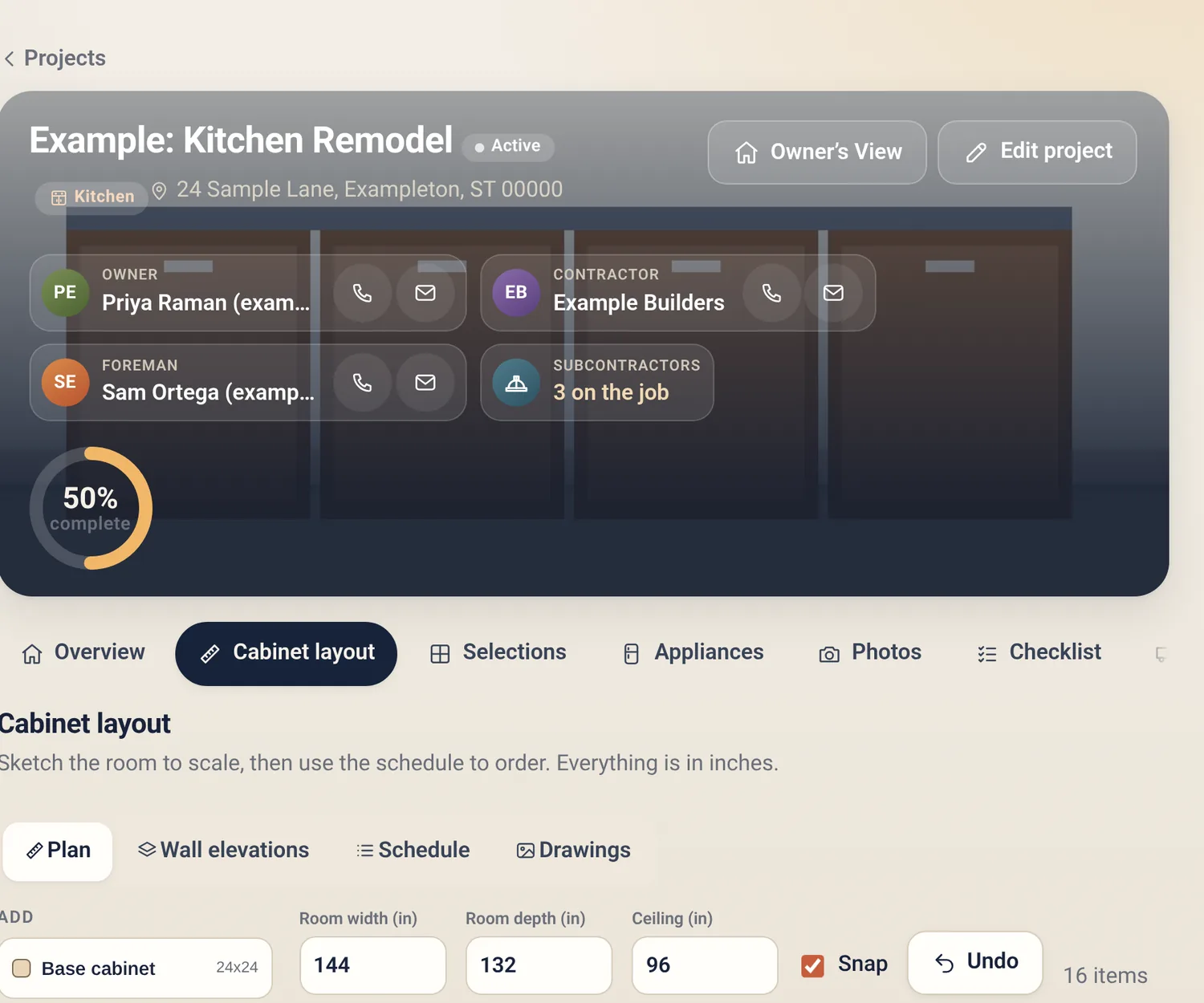
Task: Add a Base cabinet 24x24
Action: click(x=136, y=968)
